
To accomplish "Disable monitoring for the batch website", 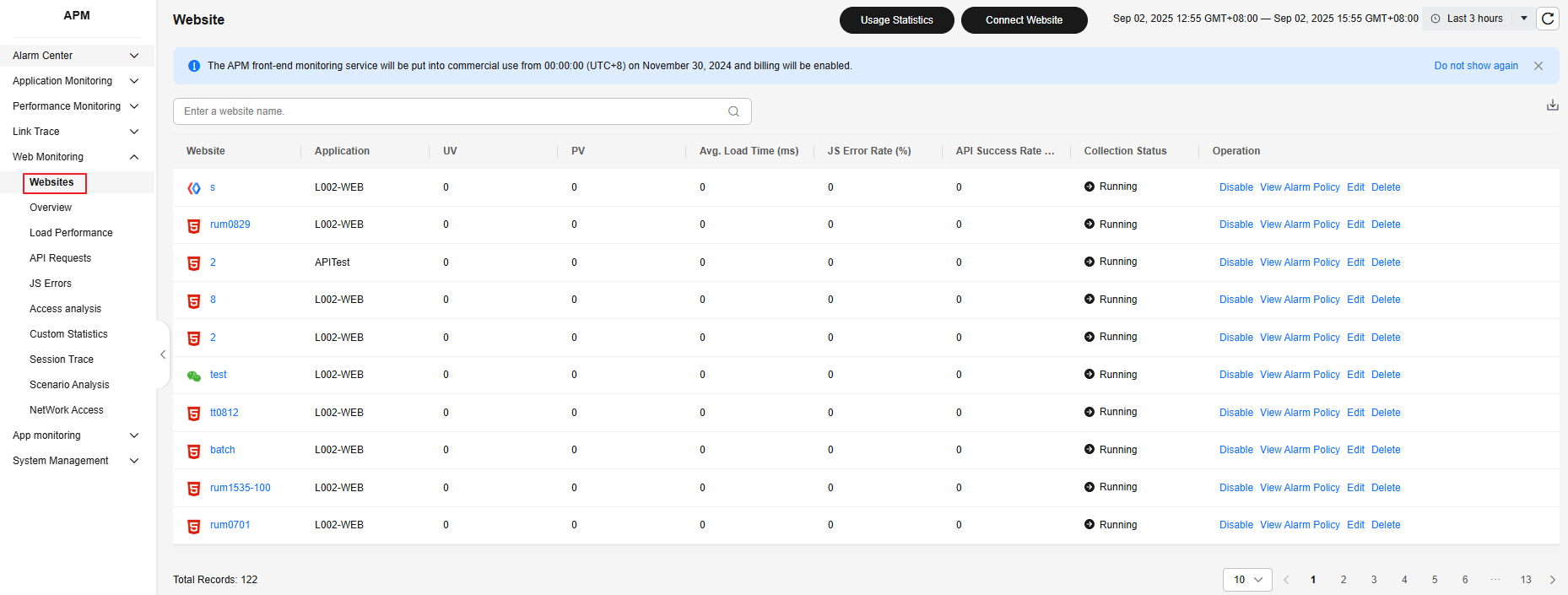I will (1235, 450).
